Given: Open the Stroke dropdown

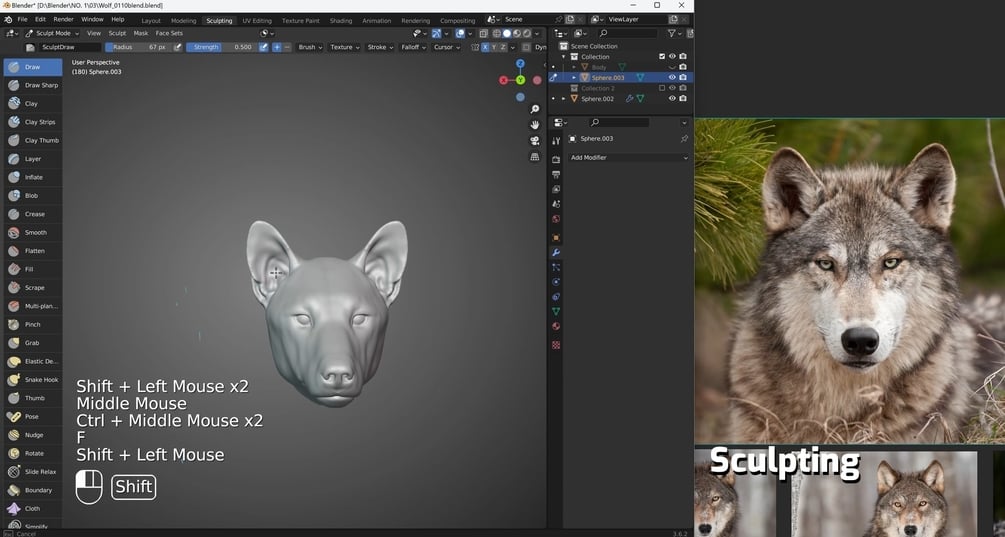Looking at the screenshot, I should point(380,47).
